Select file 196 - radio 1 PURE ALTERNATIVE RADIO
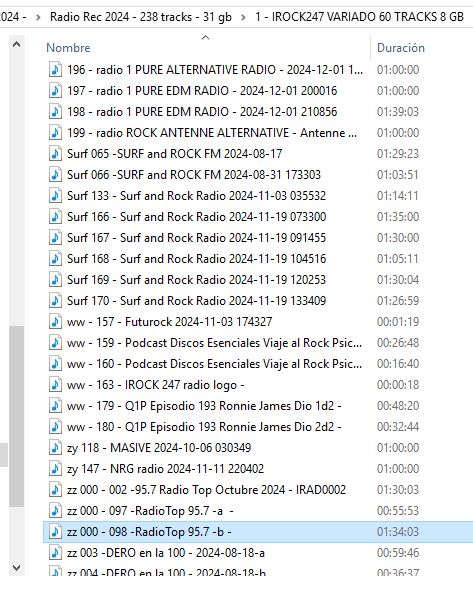This screenshot has width=473, height=589. coord(215,70)
